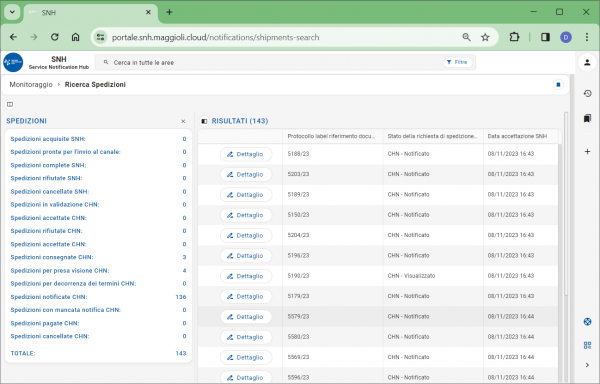
Task: Bookmark this tab with the star icon
Action: tap(485, 37)
